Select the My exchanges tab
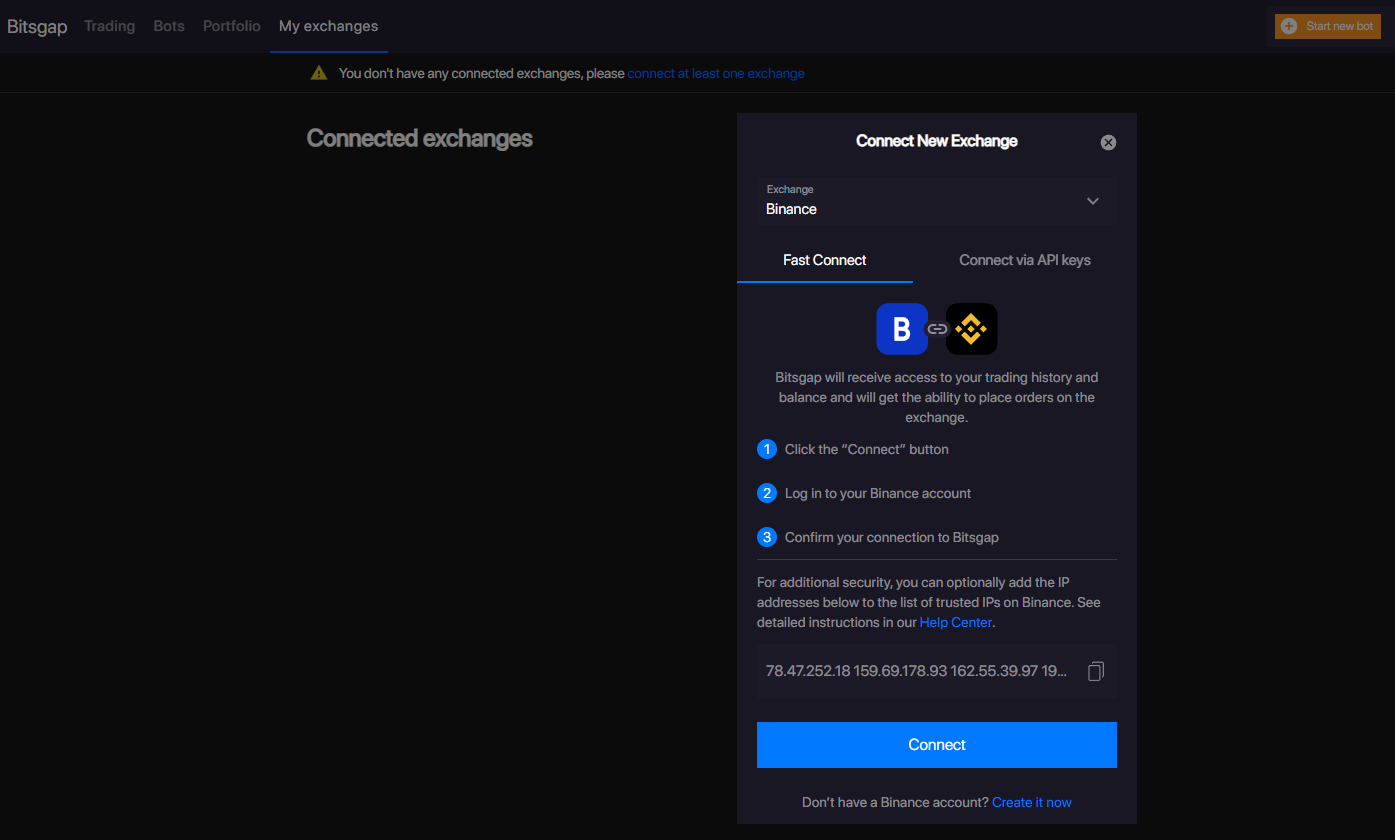Viewport: 1395px width, 840px height. (x=328, y=26)
